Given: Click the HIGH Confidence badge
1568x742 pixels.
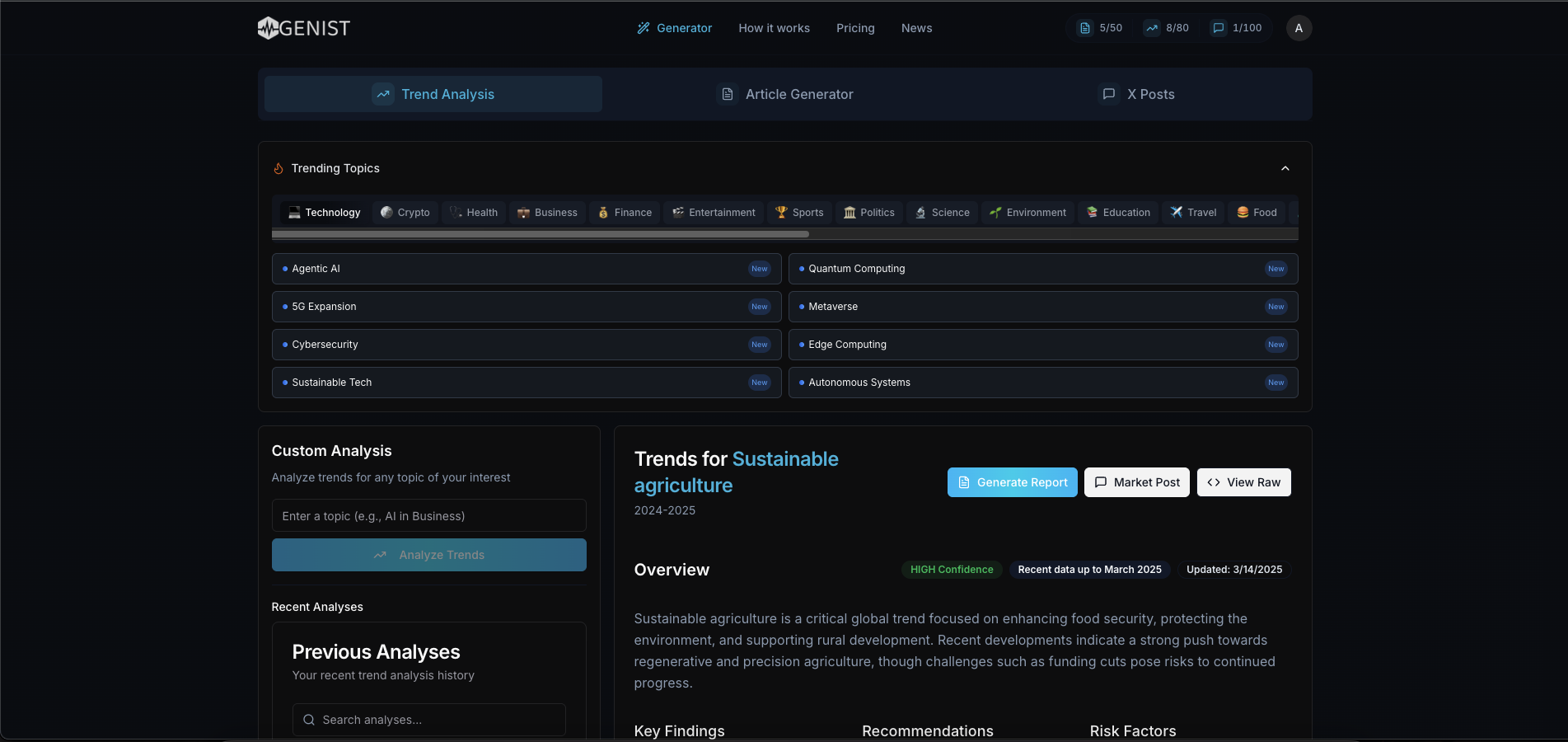Looking at the screenshot, I should (x=952, y=570).
